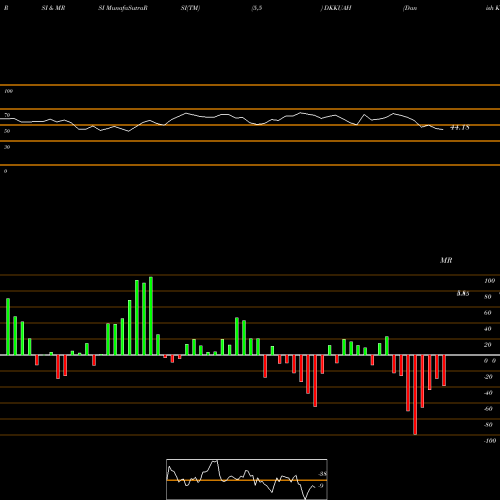Click the 60 label on the MR axis

488,313
